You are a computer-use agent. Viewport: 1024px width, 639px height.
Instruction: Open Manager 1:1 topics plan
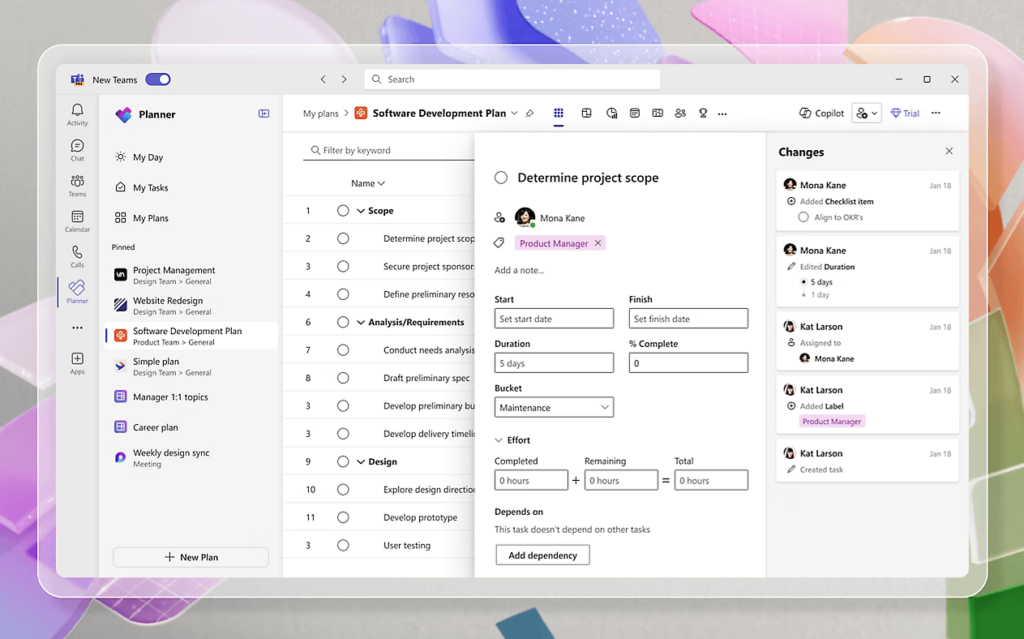click(x=191, y=397)
